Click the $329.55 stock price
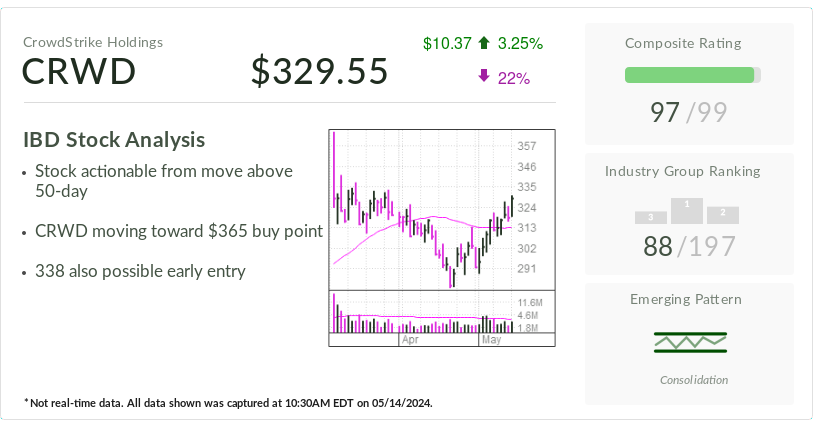816x430 pixels. pyautogui.click(x=319, y=72)
